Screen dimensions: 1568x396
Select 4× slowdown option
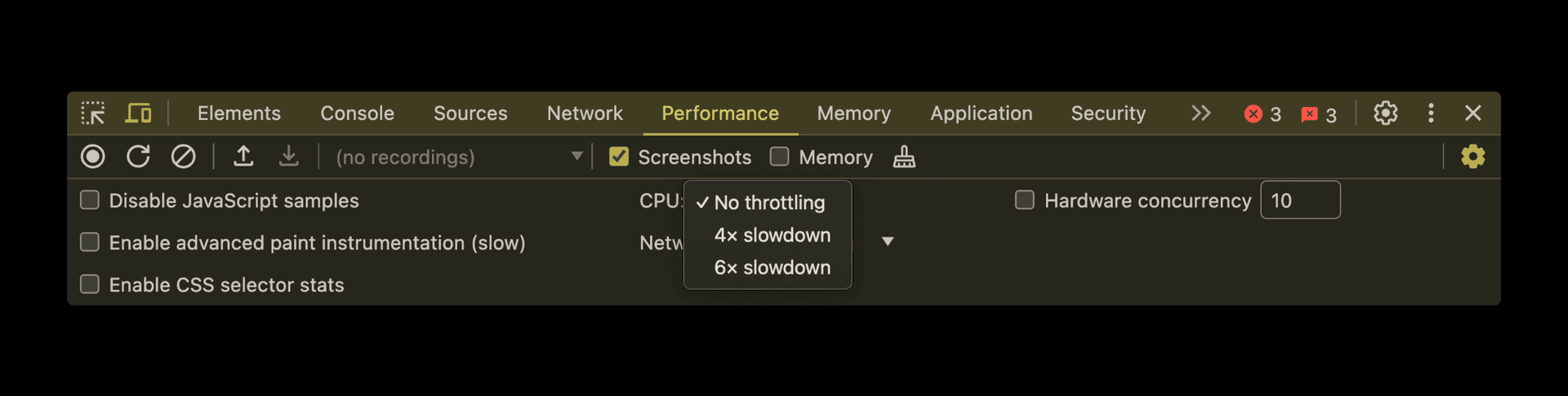pyautogui.click(x=772, y=235)
